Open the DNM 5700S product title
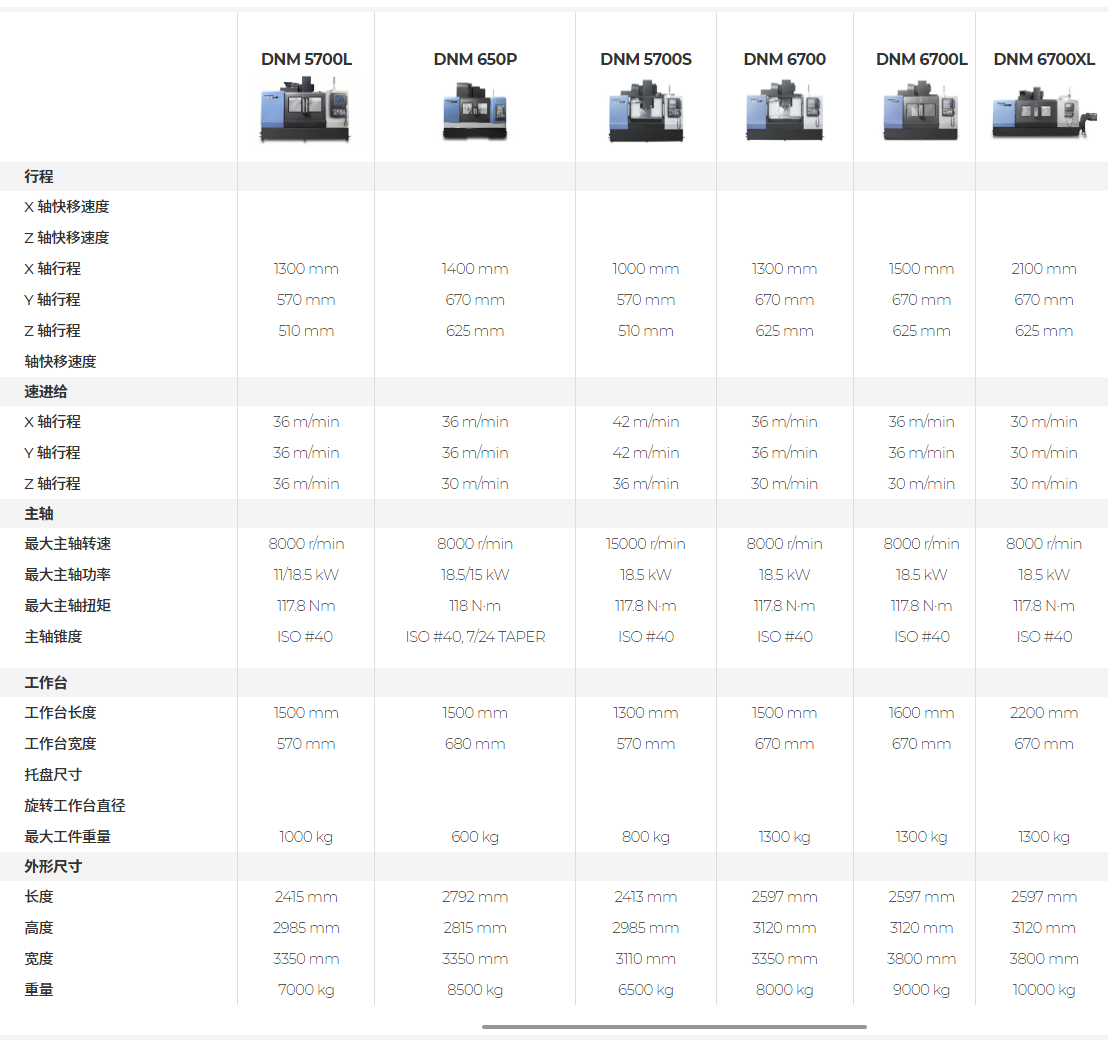Viewport: 1108px width, 1062px height. click(x=646, y=59)
